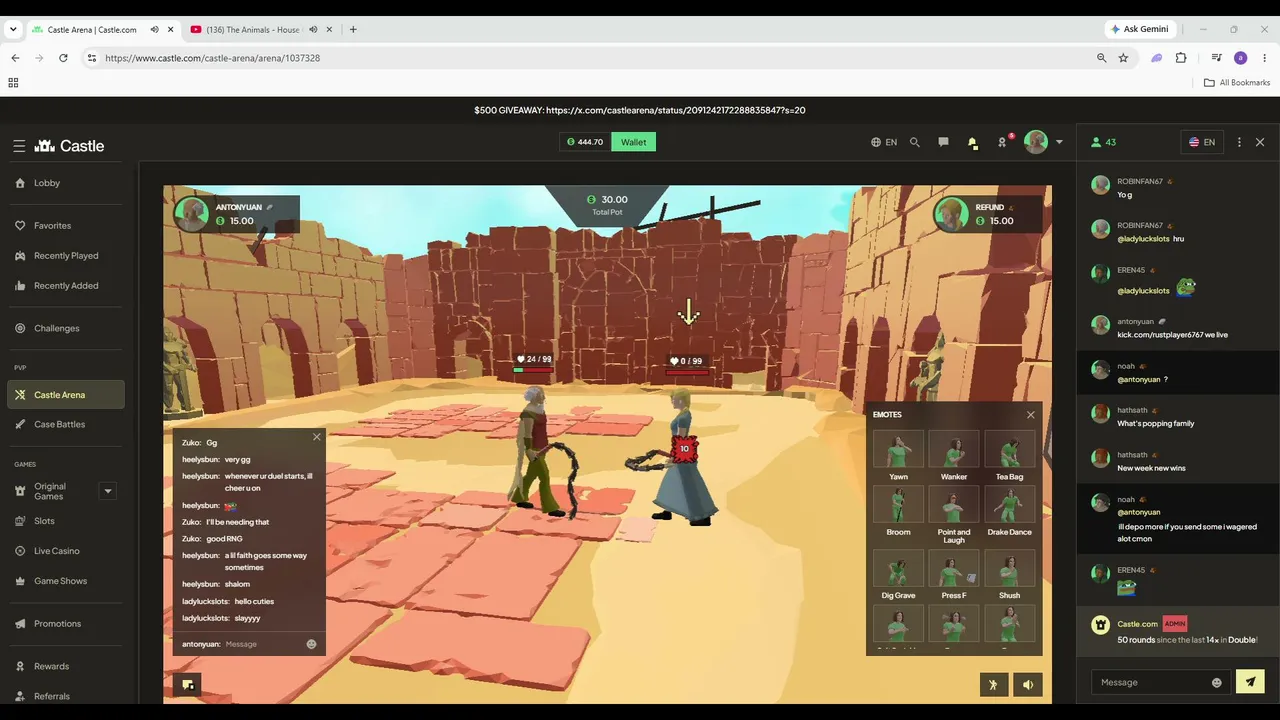Select the Drake Dance emote
1280x720 pixels.
[x=1010, y=511]
